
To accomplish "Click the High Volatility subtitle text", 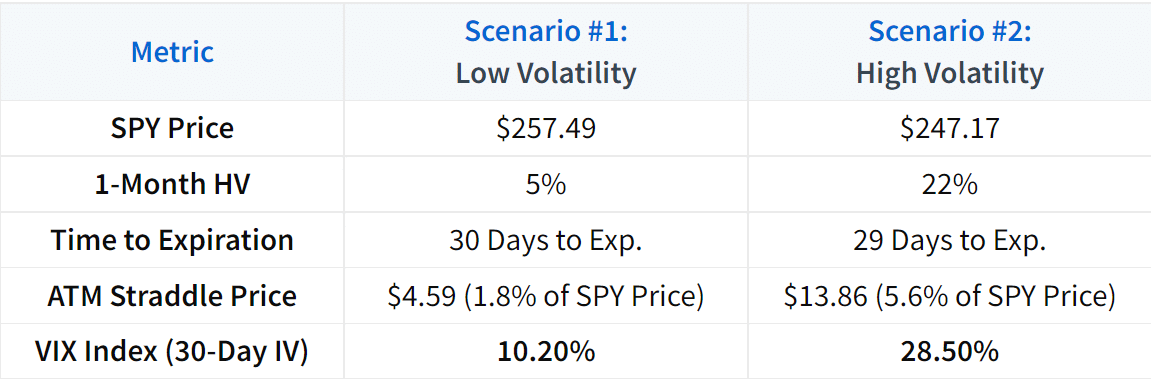I will tap(949, 73).
